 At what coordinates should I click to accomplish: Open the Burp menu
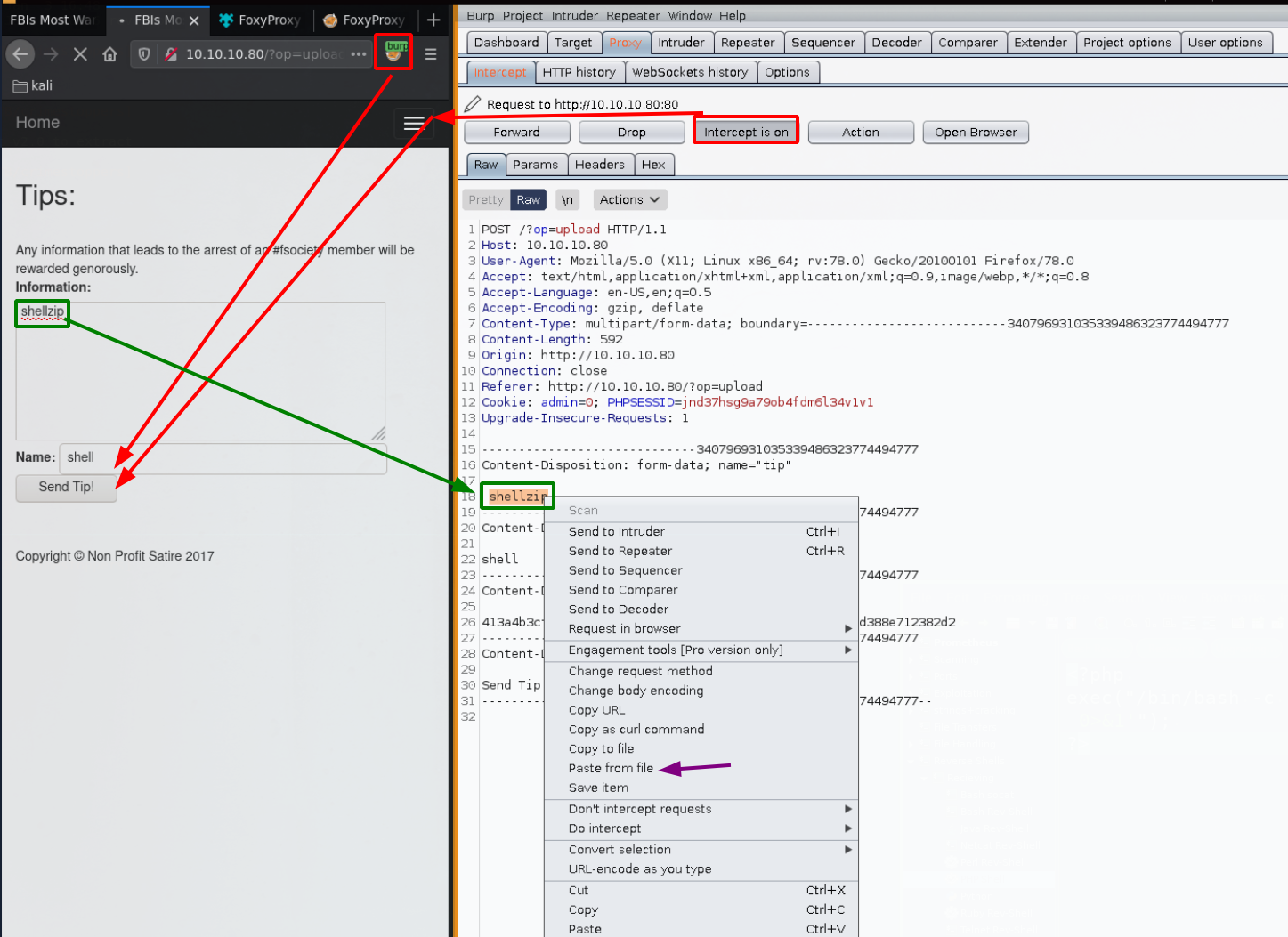[480, 16]
